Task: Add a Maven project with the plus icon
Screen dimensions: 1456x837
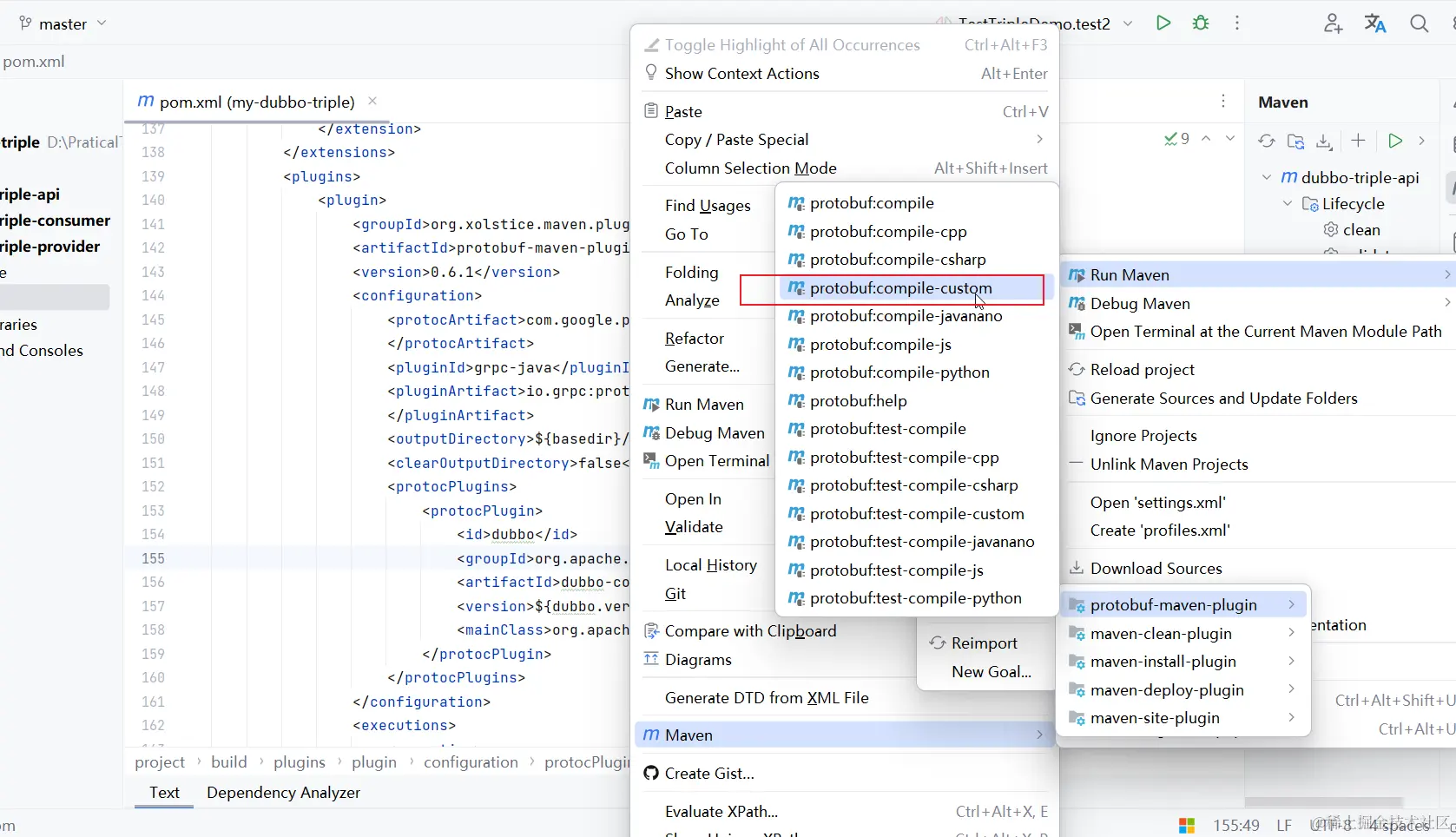Action: pyautogui.click(x=1359, y=141)
